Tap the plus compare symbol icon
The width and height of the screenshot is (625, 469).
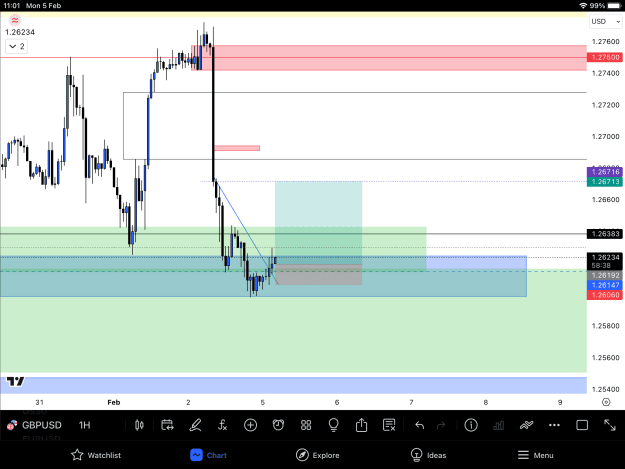pyautogui.click(x=250, y=425)
